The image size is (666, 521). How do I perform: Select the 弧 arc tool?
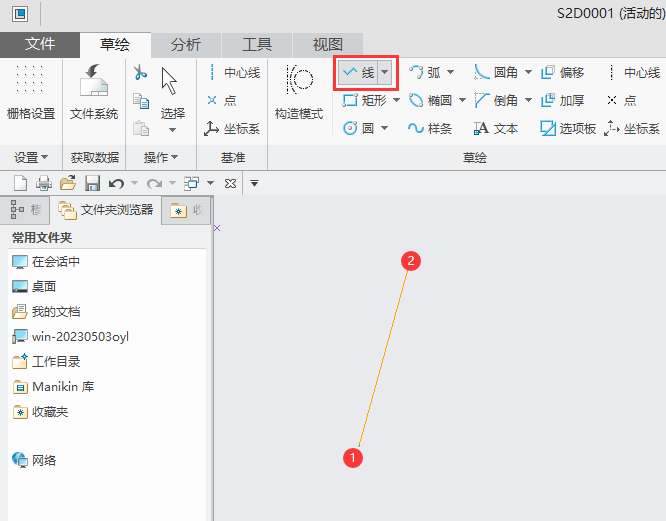click(x=425, y=73)
